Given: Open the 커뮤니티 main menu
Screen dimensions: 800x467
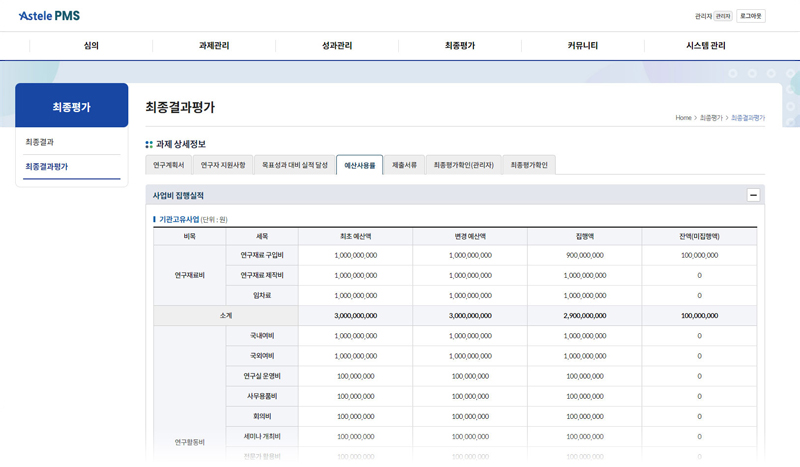Looking at the screenshot, I should 583,46.
